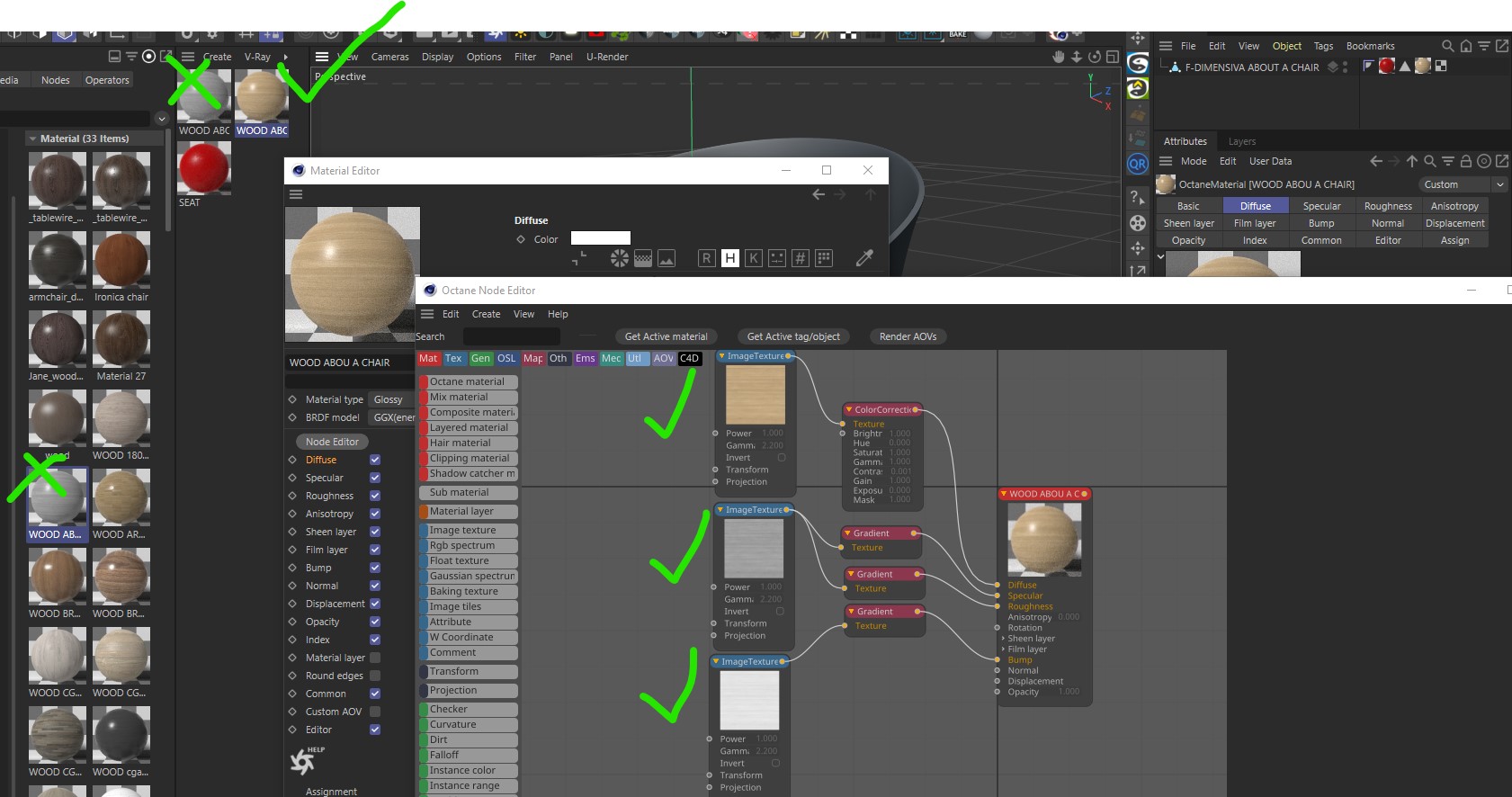This screenshot has height=797, width=1512.
Task: Click the Get Active material button
Action: click(x=666, y=336)
